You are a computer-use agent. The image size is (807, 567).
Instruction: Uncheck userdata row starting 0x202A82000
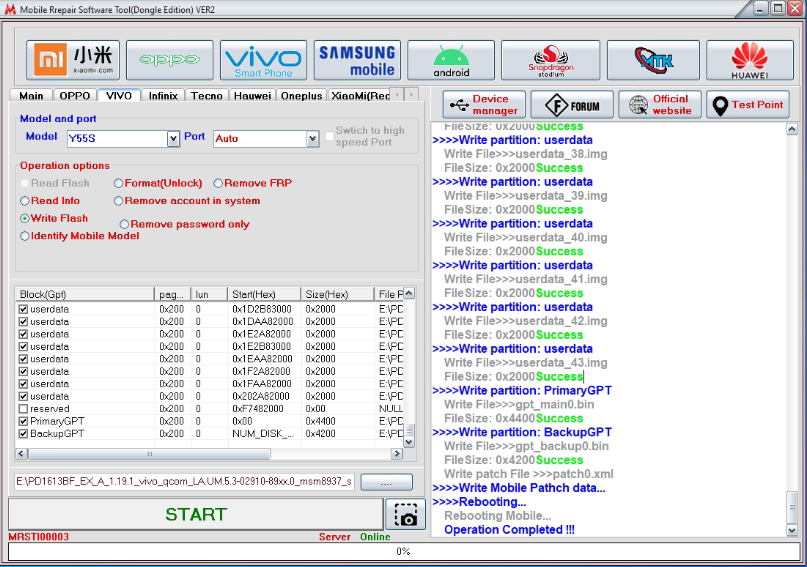pyautogui.click(x=23, y=396)
